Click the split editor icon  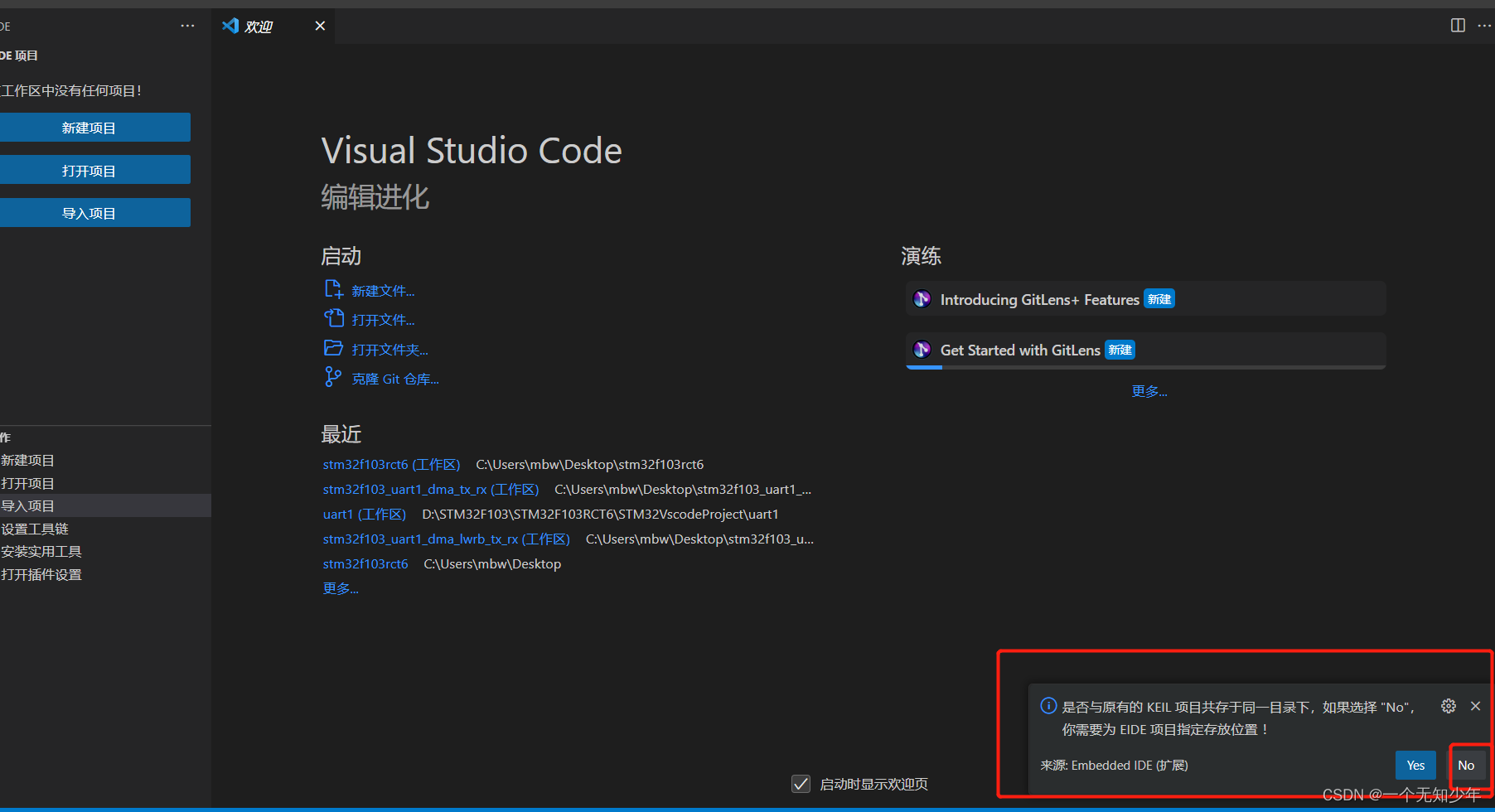tap(1458, 26)
